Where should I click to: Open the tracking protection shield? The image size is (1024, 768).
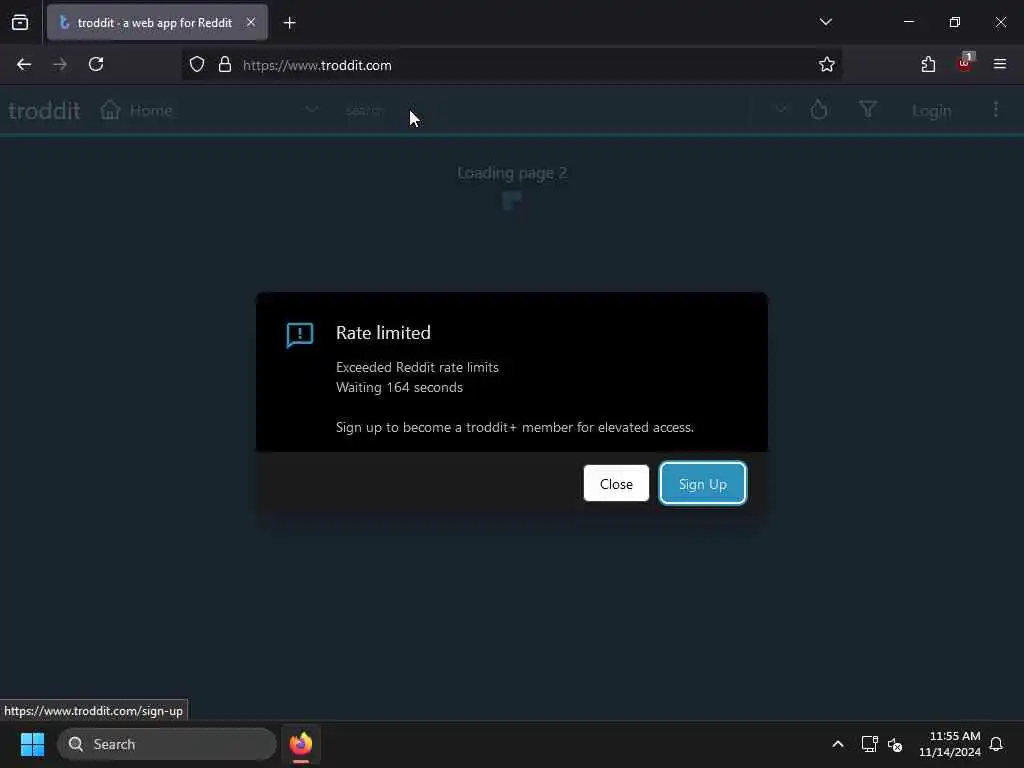click(197, 65)
